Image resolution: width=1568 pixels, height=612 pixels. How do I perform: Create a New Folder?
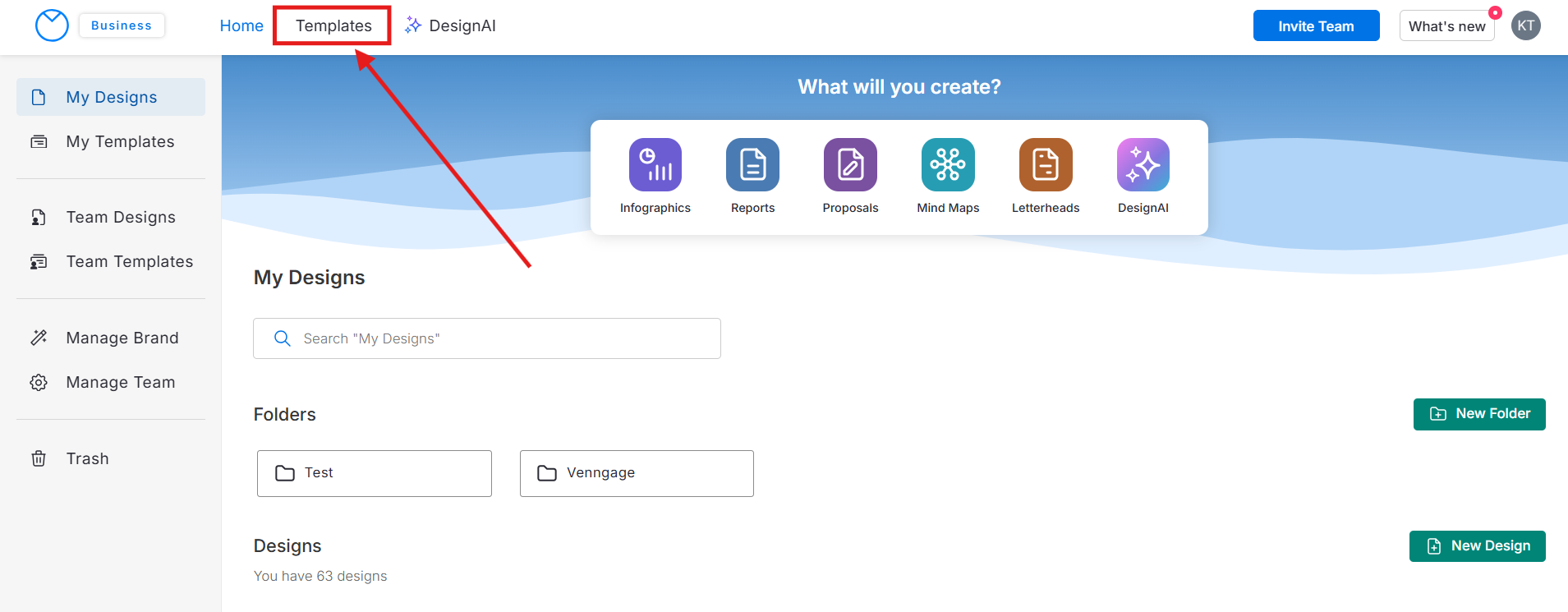(1478, 414)
